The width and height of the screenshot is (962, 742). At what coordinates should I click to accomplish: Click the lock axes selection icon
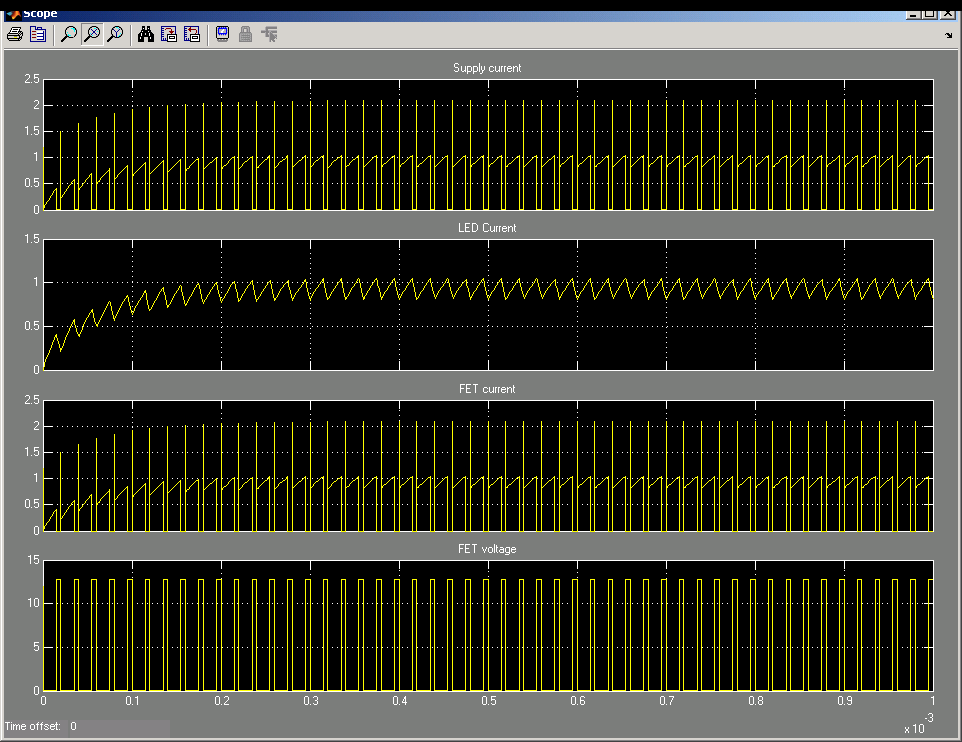coord(245,34)
